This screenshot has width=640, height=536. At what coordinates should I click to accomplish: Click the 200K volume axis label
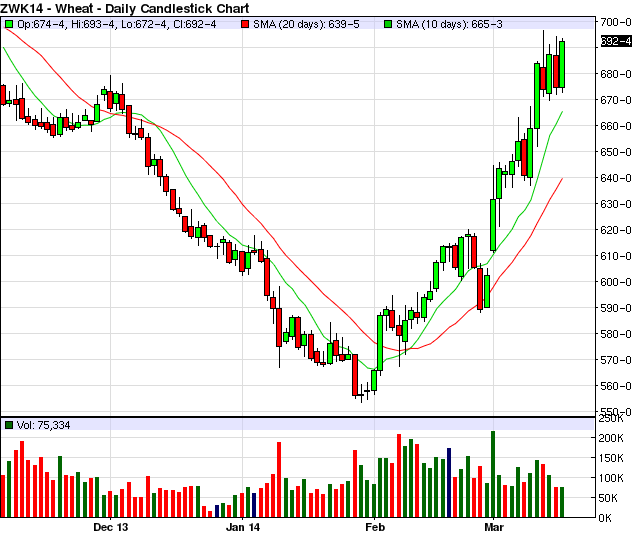pos(611,438)
